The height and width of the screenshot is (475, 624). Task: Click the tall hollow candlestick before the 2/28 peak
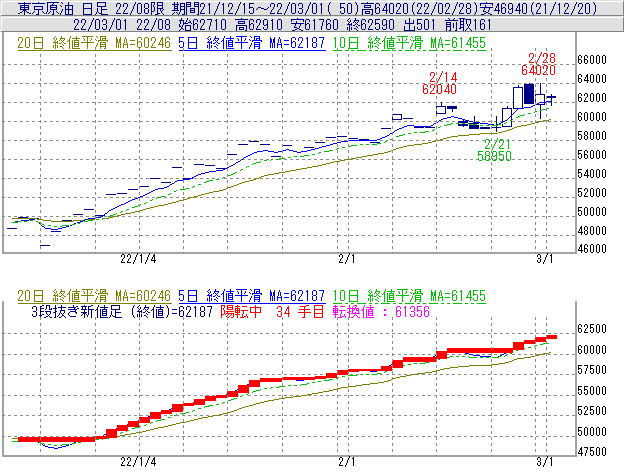(x=518, y=97)
